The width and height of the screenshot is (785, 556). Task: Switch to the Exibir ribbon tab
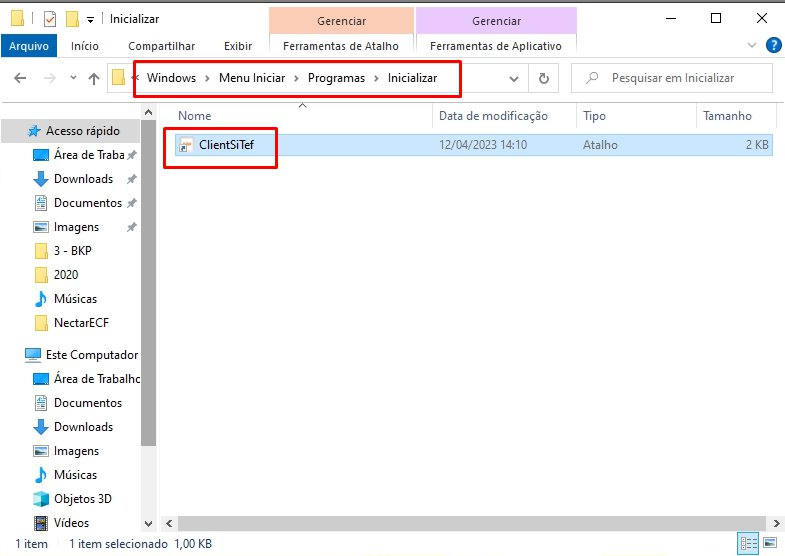(238, 45)
